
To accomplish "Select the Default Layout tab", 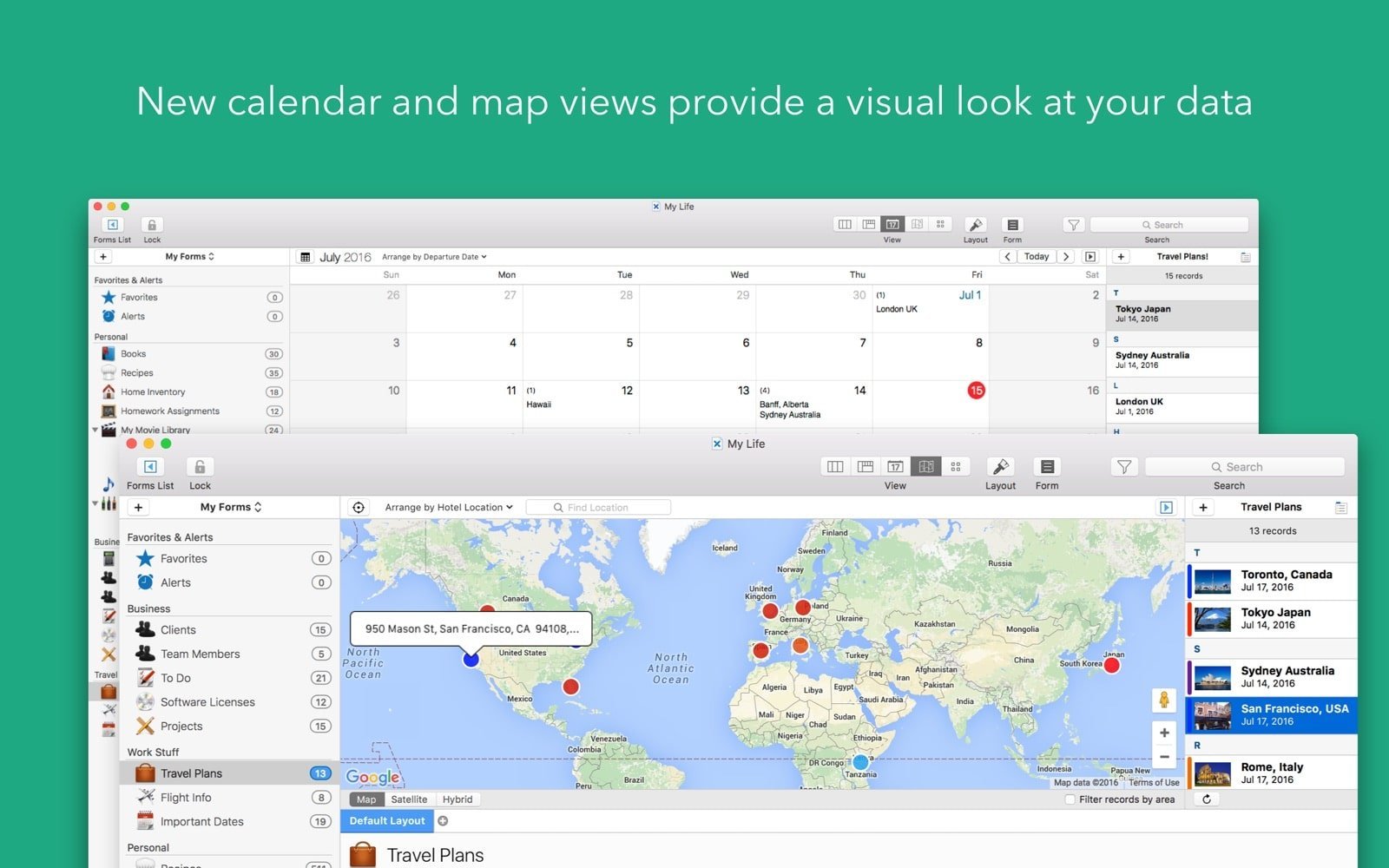I will coord(387,821).
